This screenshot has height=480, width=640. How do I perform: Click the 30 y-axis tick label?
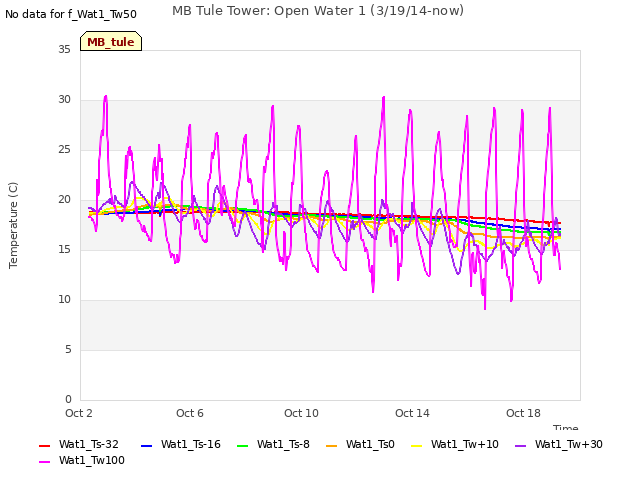[x=64, y=100]
